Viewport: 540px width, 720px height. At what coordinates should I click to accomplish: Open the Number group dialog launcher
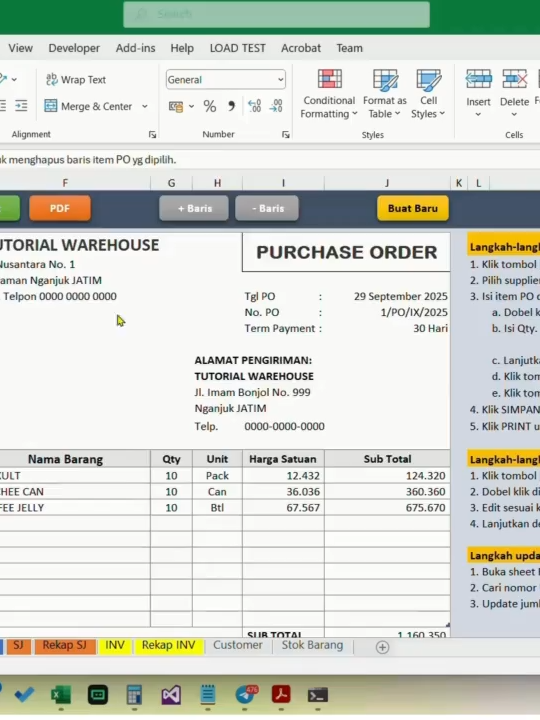pos(286,135)
